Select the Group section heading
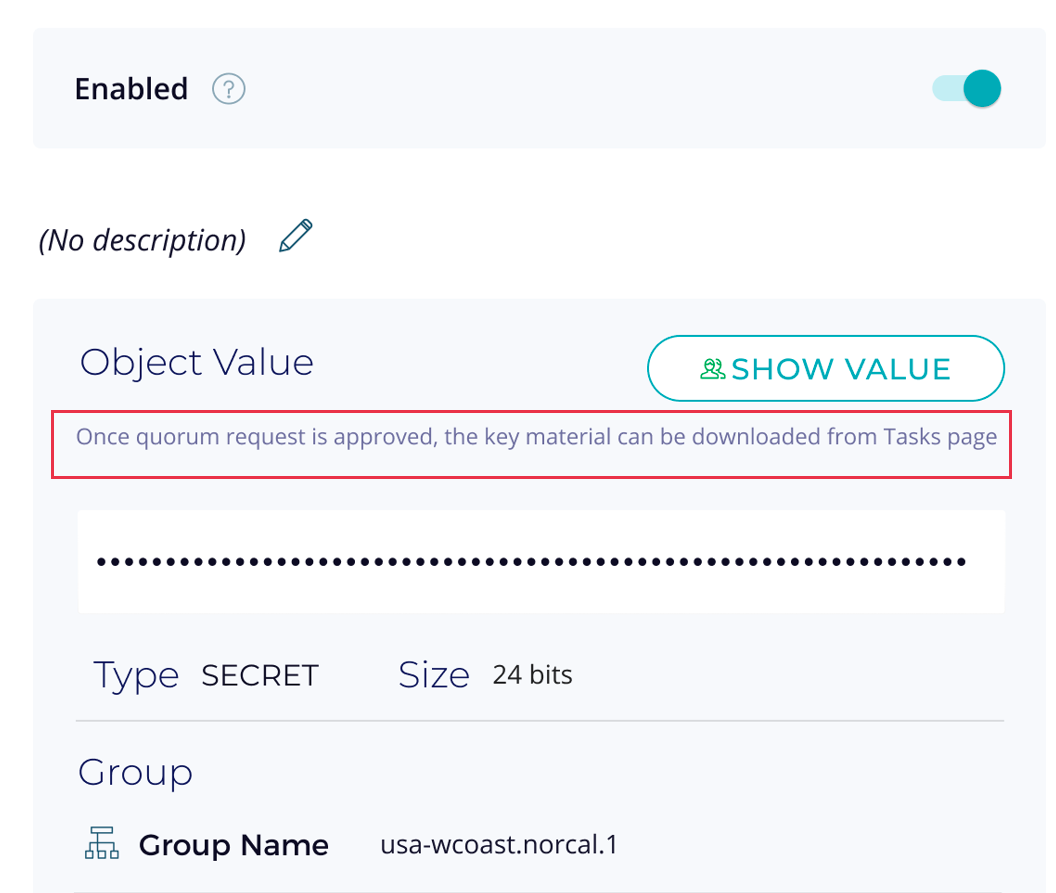Image resolution: width=1056 pixels, height=893 pixels. coord(135,772)
